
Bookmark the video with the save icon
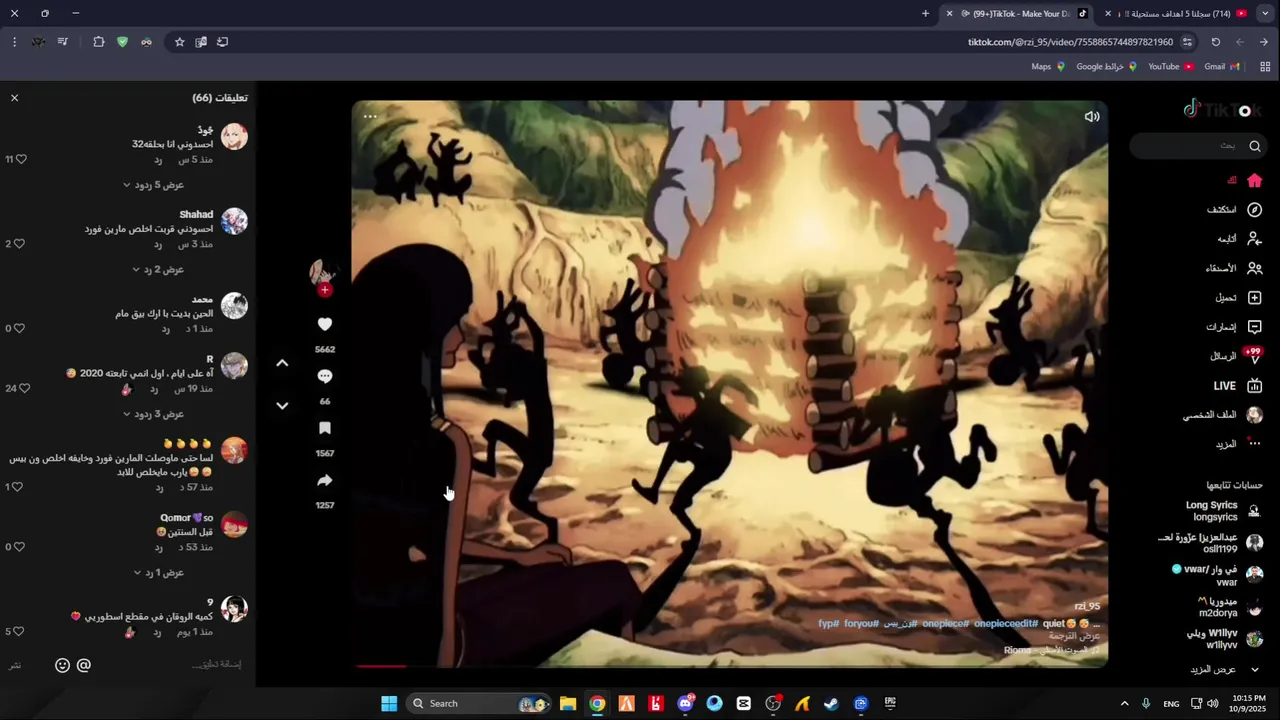pos(324,428)
